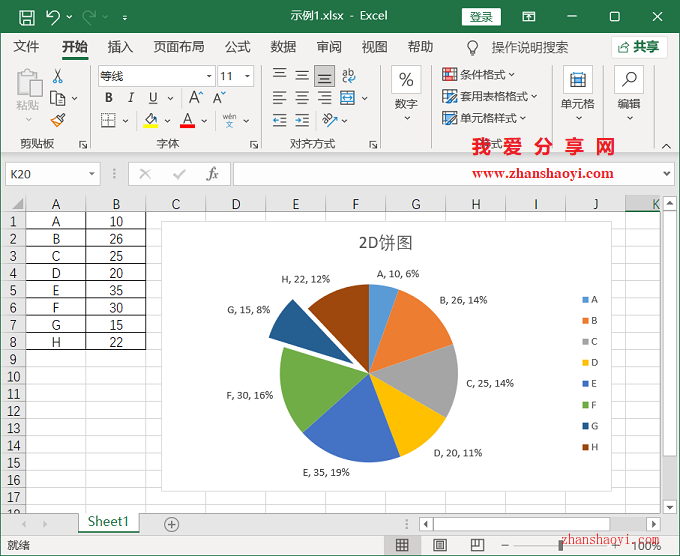Open the 数字 Number format button
Viewport: 680px width, 556px height.
[x=406, y=93]
